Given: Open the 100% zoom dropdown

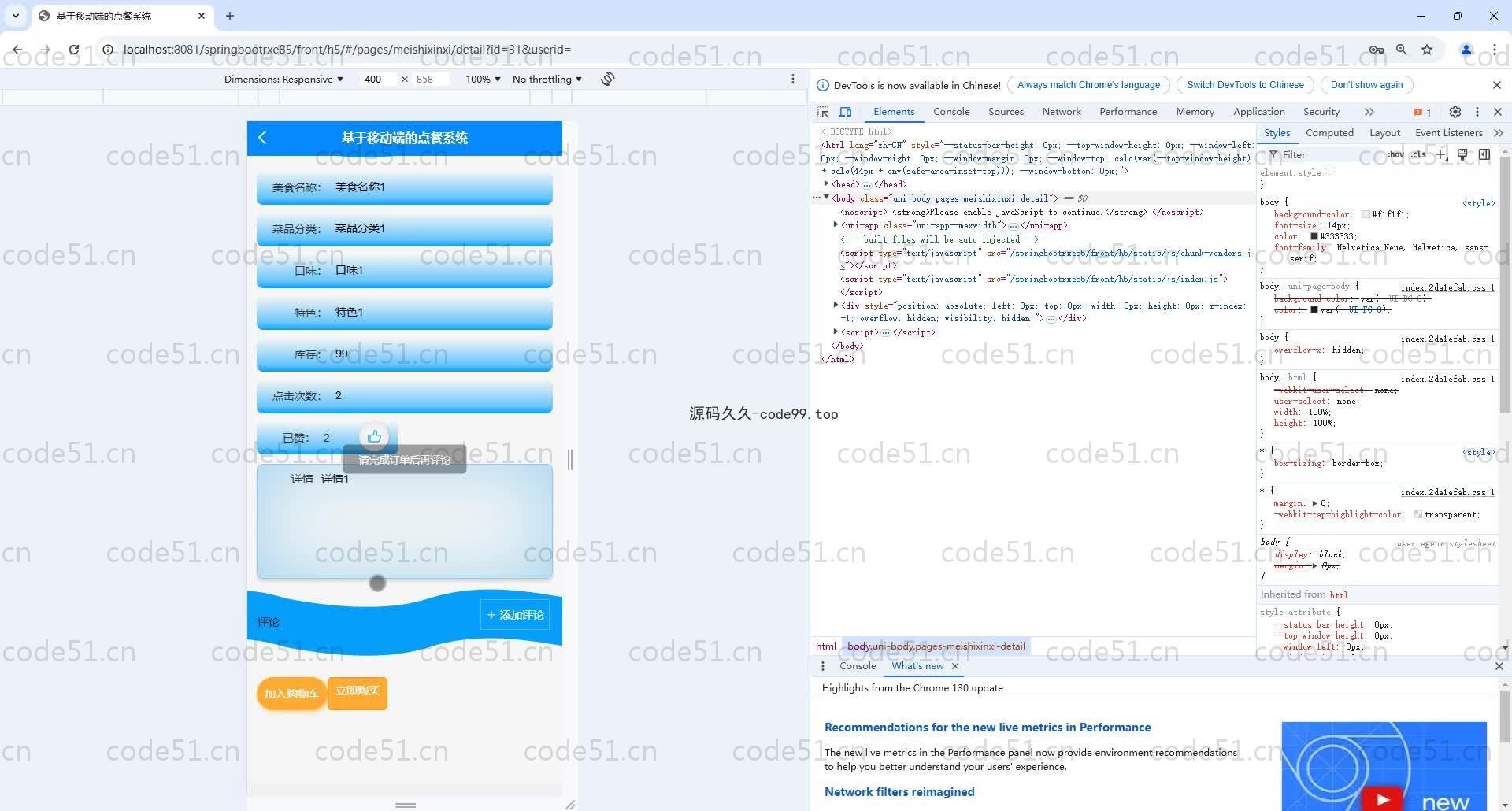Looking at the screenshot, I should pyautogui.click(x=483, y=79).
